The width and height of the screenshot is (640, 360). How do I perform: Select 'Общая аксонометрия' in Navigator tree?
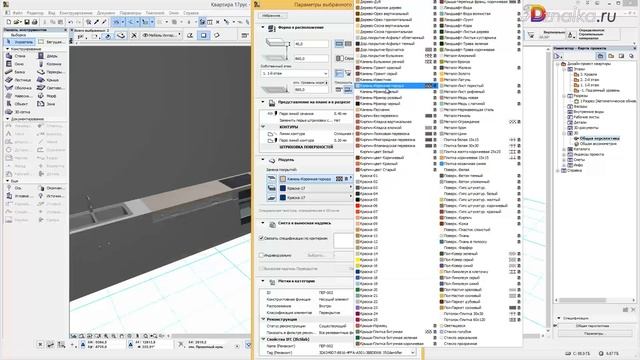(x=595, y=144)
